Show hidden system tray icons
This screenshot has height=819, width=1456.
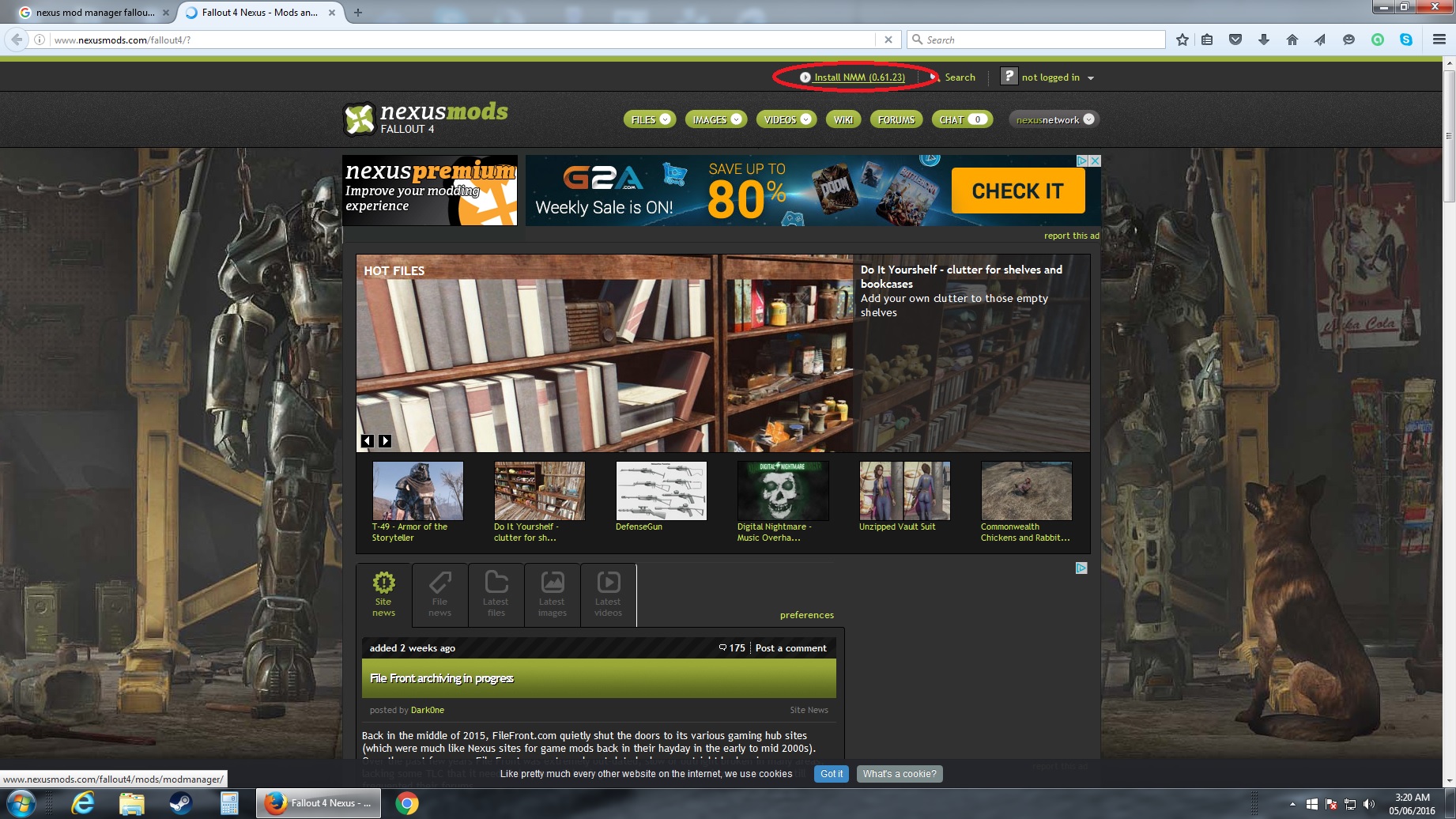tap(1292, 804)
